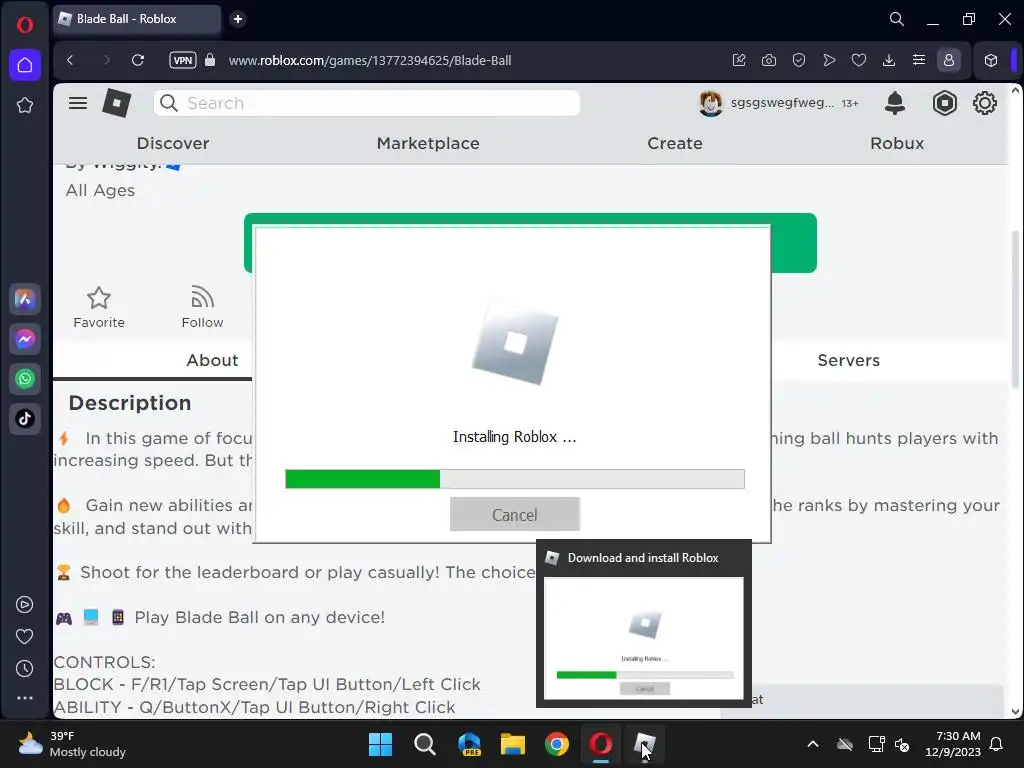Open the clock showing 7:30 AM
Viewport: 1024px width, 768px height.
point(953,744)
